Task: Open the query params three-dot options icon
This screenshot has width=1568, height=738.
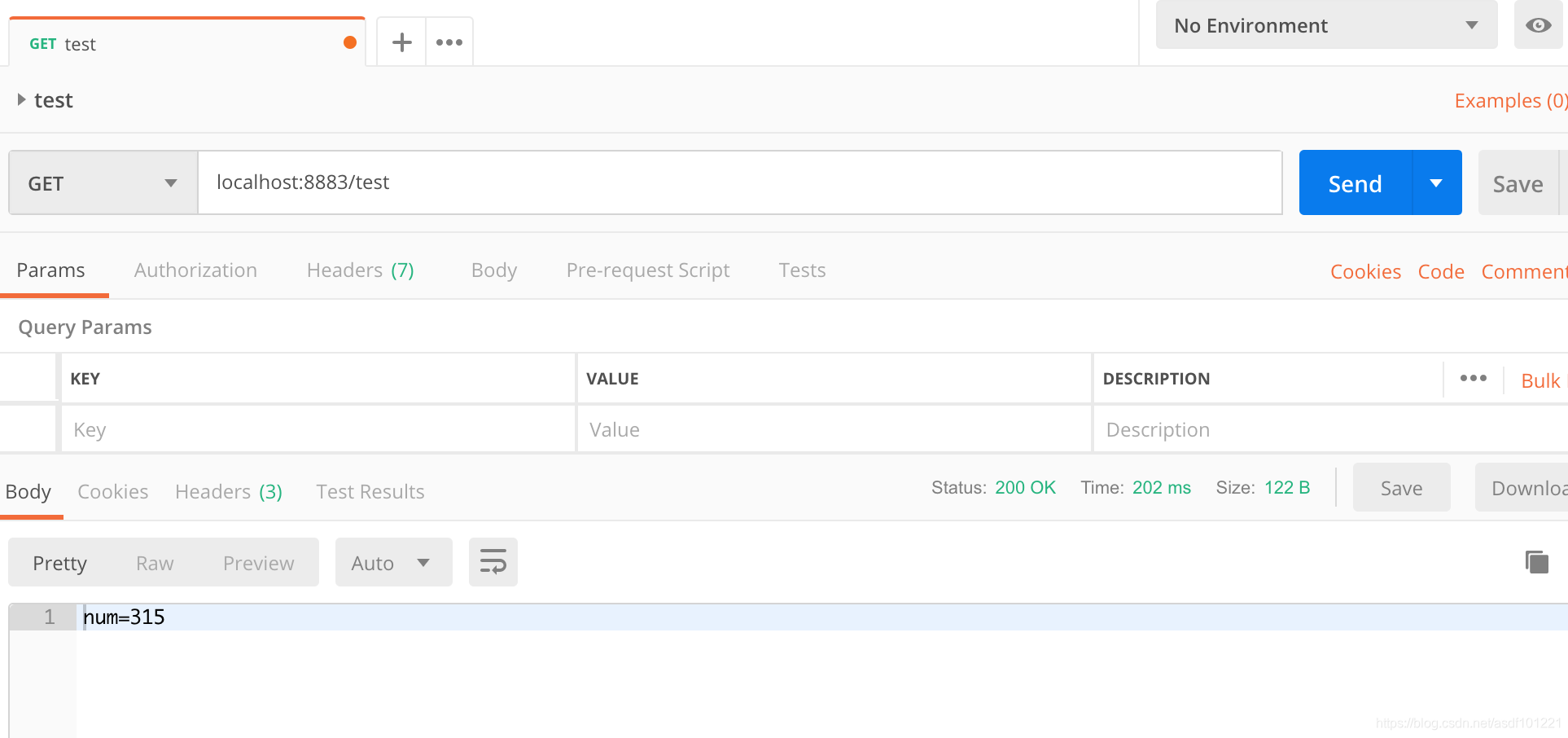Action: click(1473, 378)
